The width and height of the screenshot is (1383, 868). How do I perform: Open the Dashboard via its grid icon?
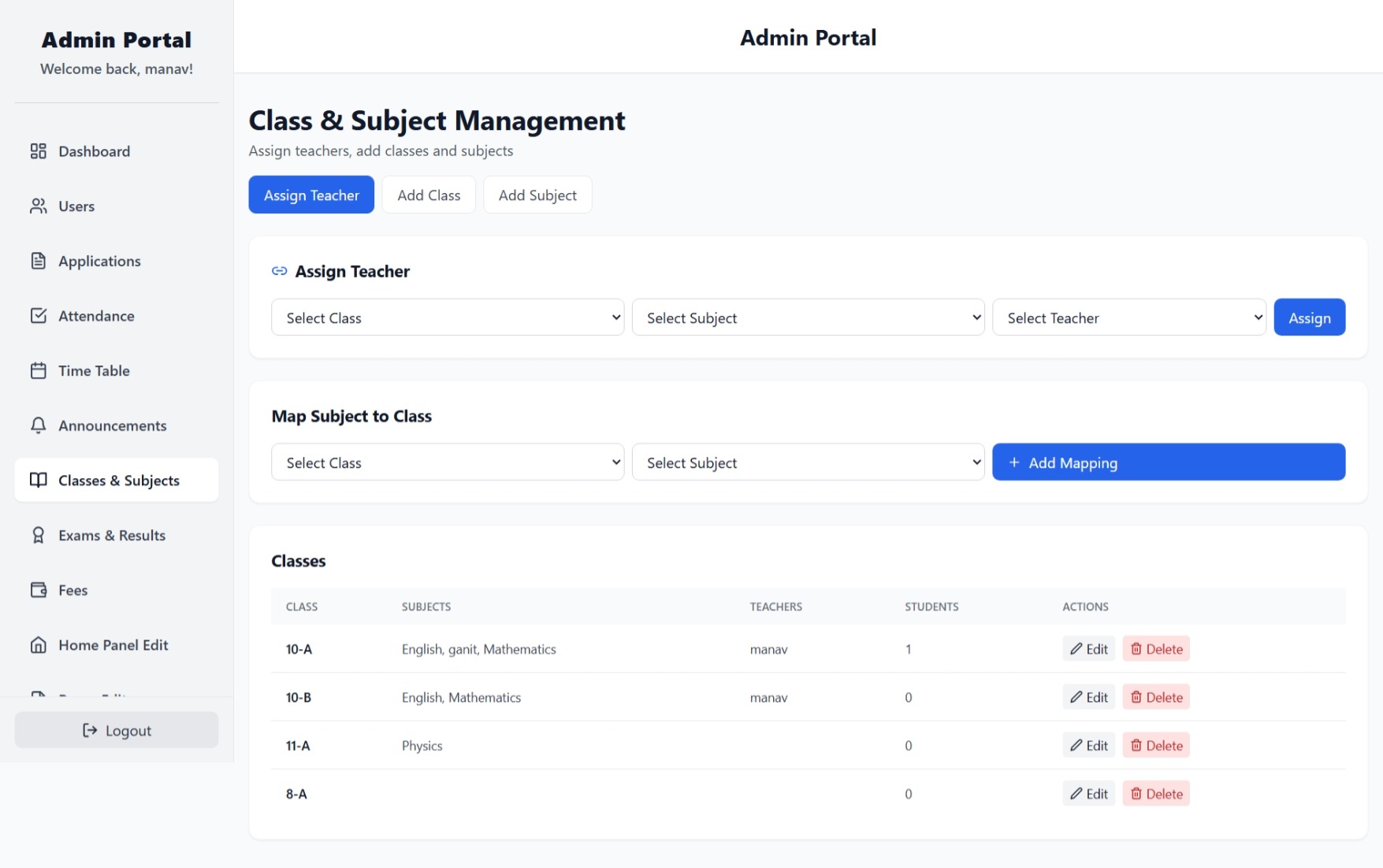coord(38,151)
